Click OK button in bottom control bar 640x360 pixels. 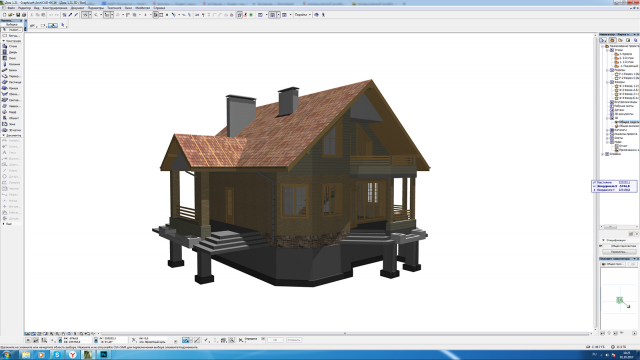[275, 340]
